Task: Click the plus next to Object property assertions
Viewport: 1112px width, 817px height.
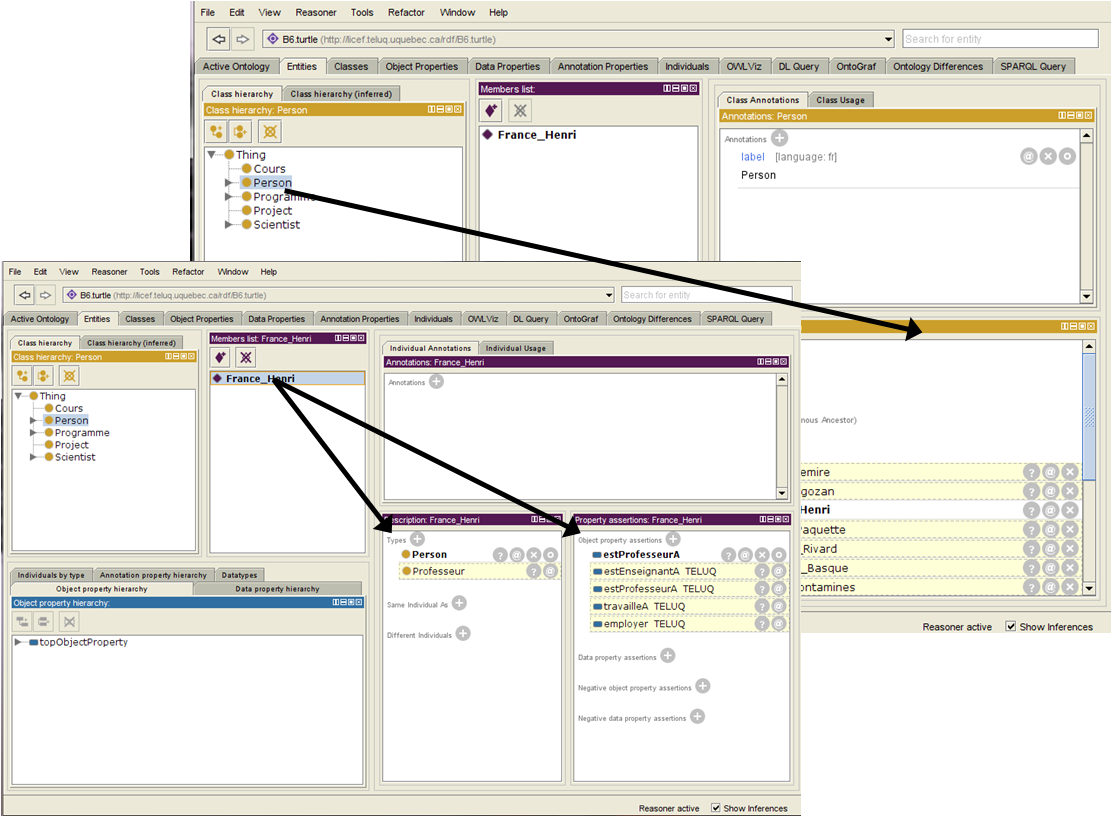Action: (673, 539)
